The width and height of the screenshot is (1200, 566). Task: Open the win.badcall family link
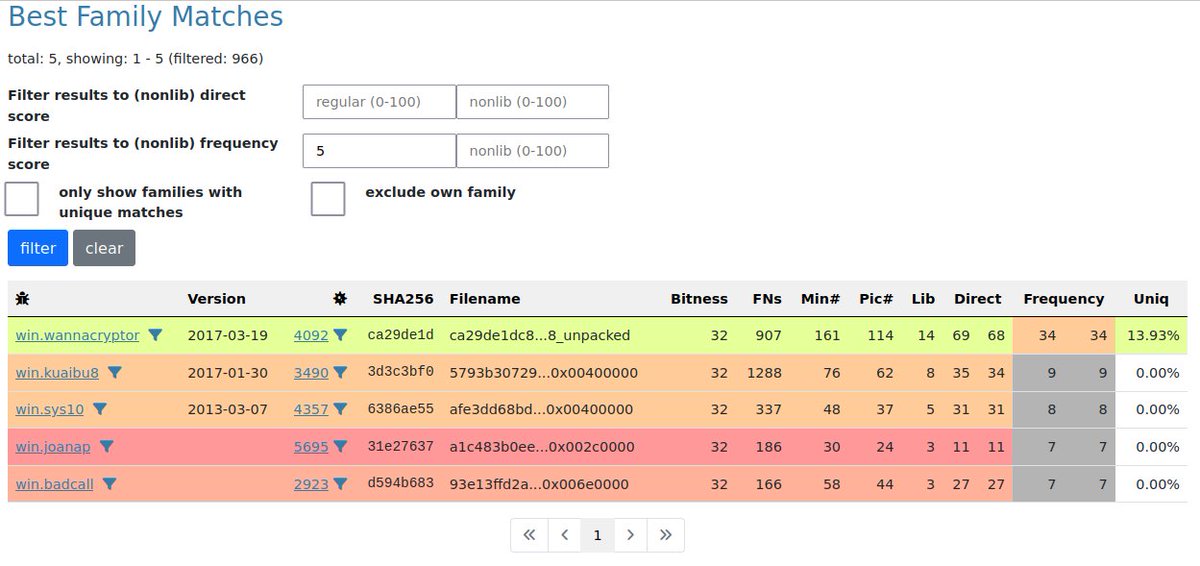pos(55,484)
